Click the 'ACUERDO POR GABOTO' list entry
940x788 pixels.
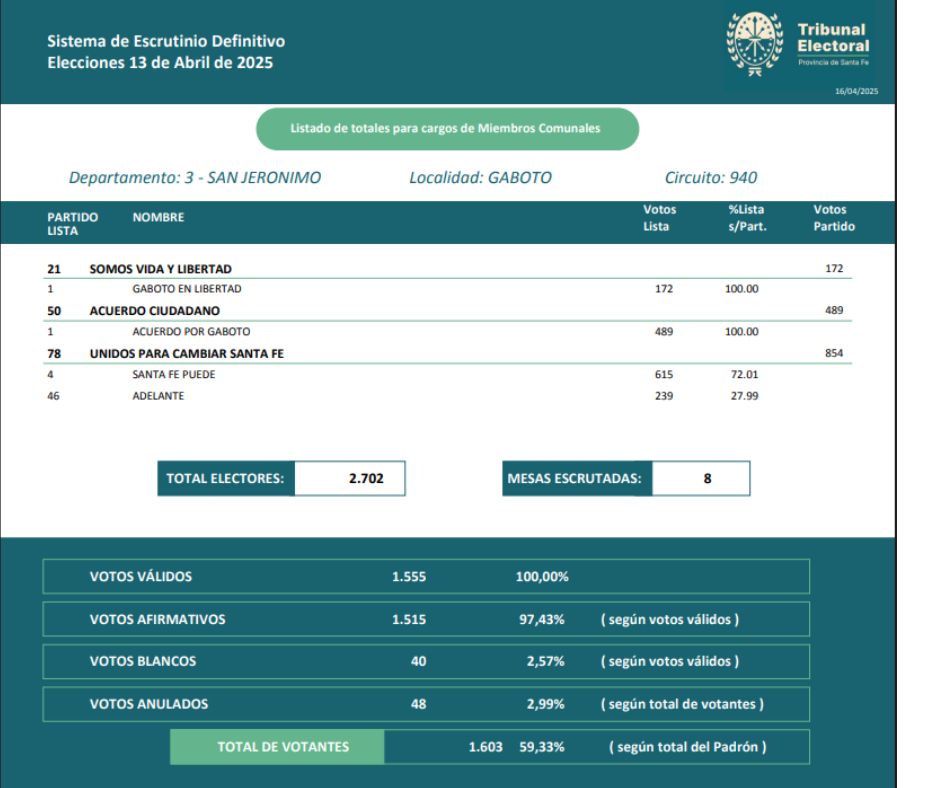click(191, 332)
